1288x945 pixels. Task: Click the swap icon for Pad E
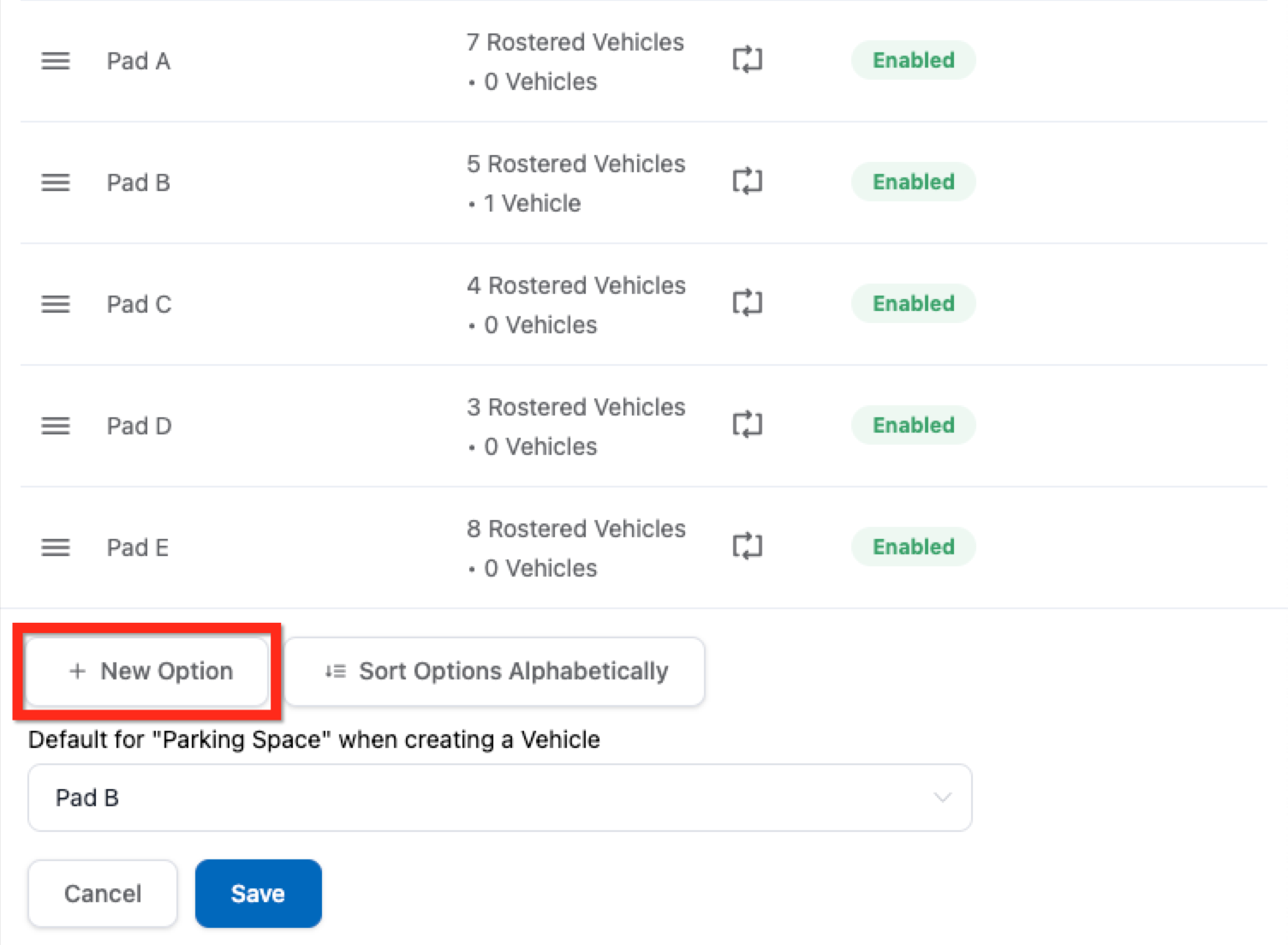747,547
